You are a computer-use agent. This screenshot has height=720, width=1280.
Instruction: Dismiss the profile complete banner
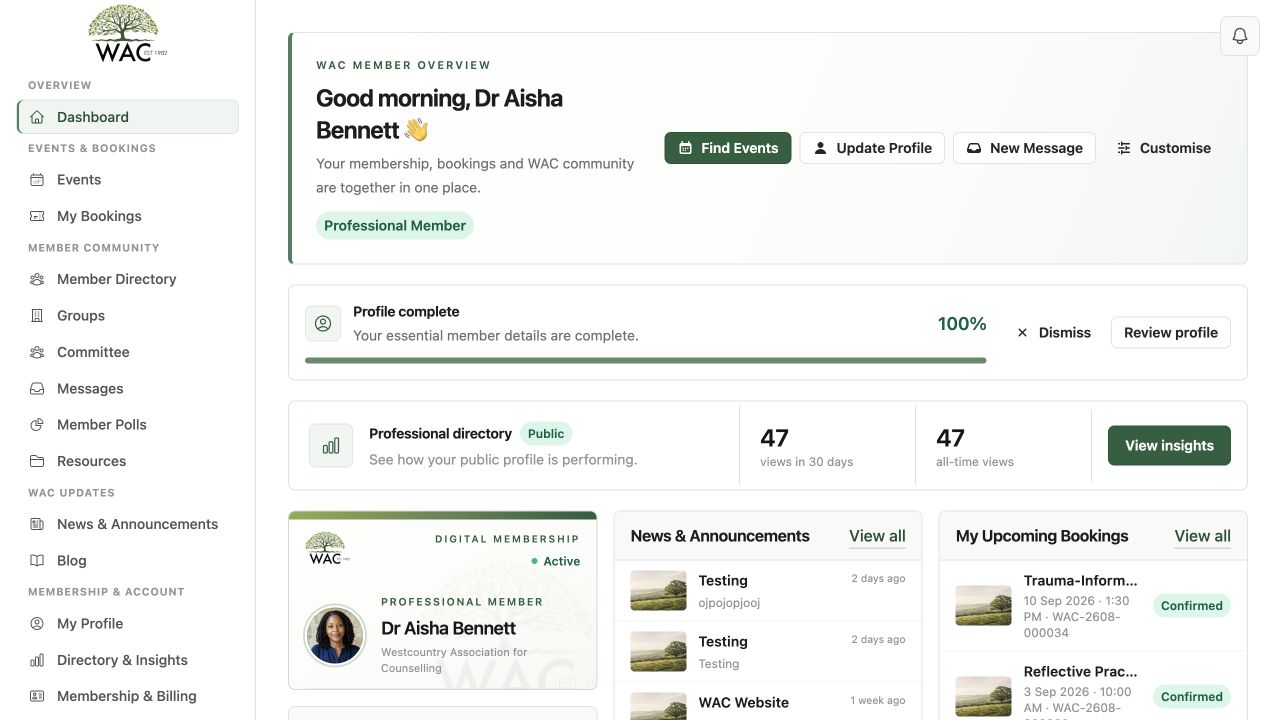1053,333
